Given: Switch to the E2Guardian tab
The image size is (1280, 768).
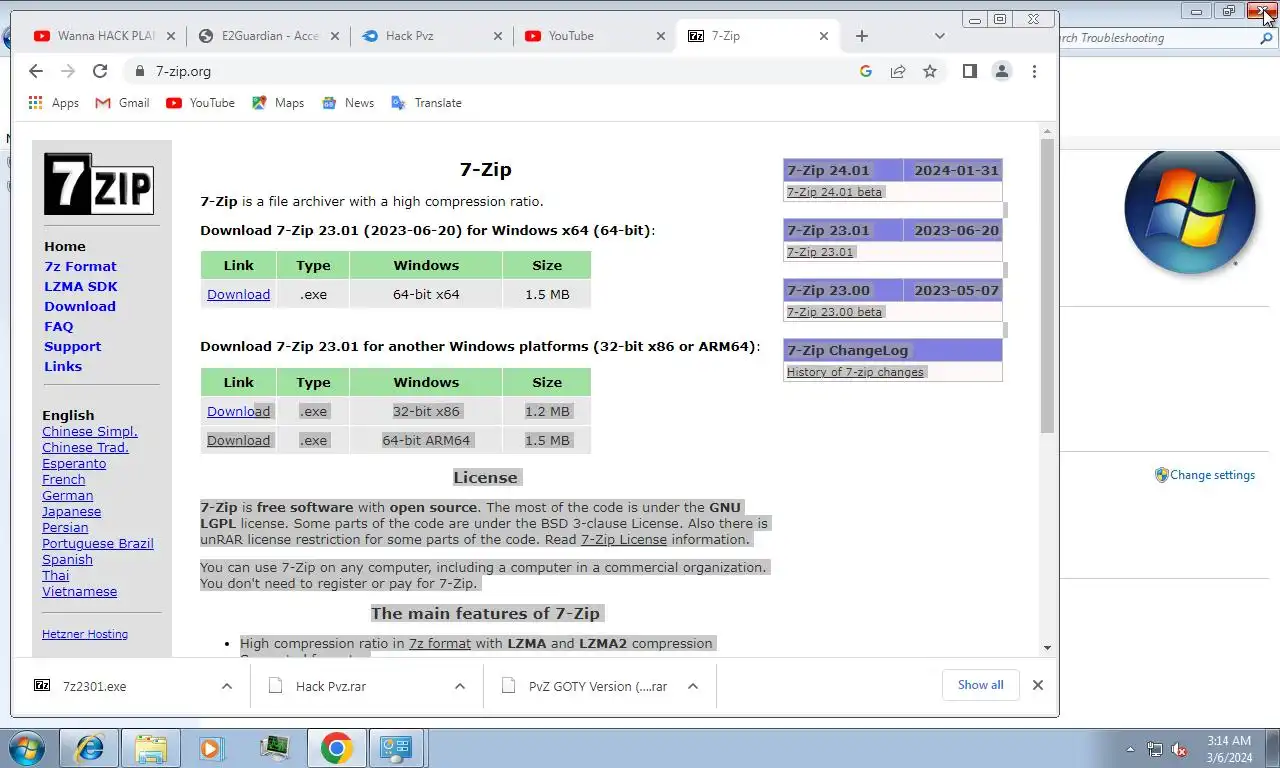Looking at the screenshot, I should pyautogui.click(x=267, y=36).
